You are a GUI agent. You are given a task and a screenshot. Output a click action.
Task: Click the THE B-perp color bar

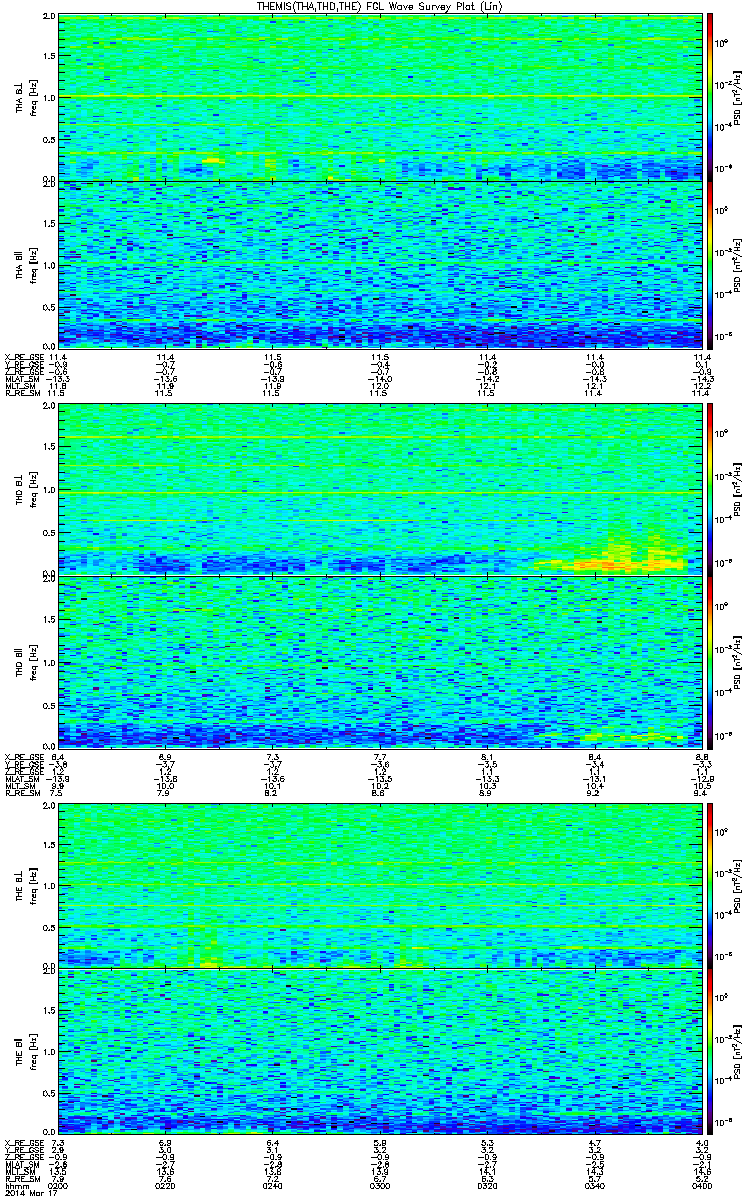click(x=711, y=884)
